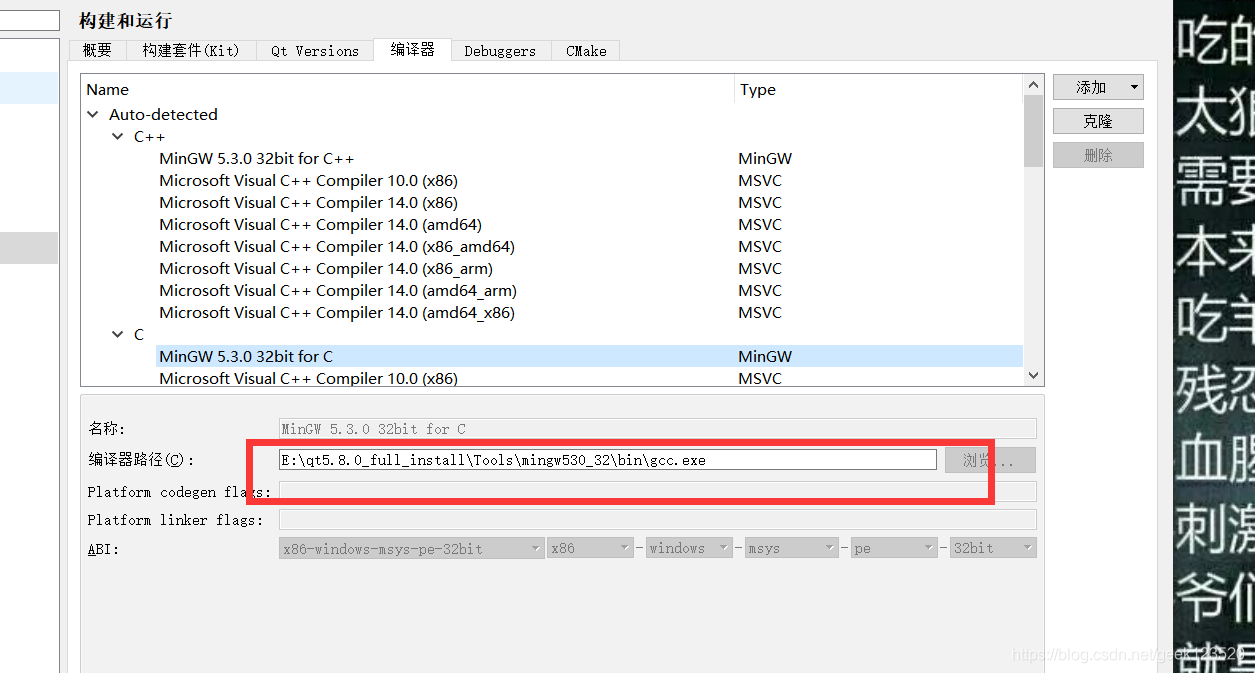The image size is (1255, 673).
Task: Select MinGW 5.3.0 32bit for C row
Action: click(x=589, y=357)
